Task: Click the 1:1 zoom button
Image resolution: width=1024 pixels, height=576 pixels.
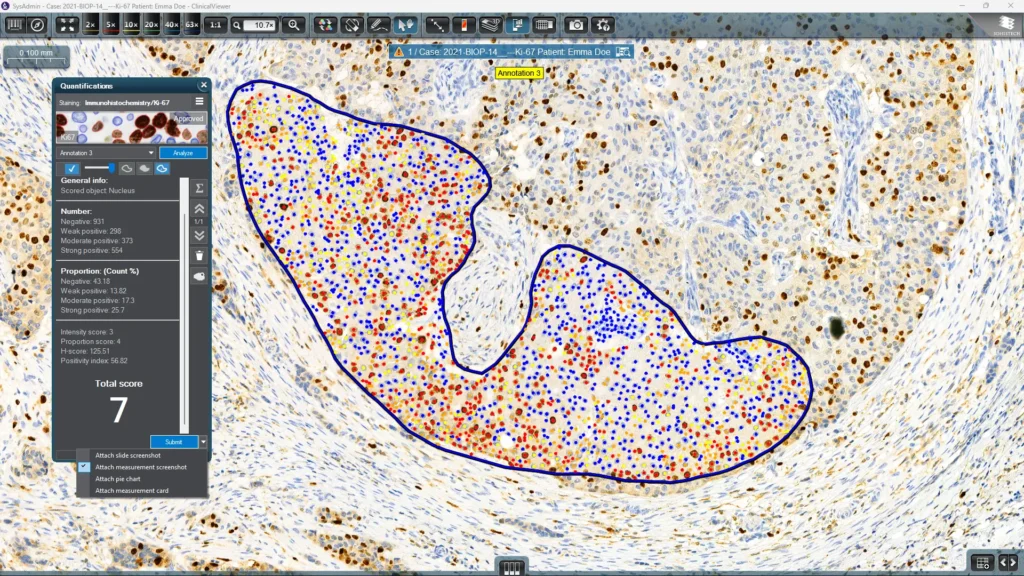Action: pyautogui.click(x=215, y=25)
